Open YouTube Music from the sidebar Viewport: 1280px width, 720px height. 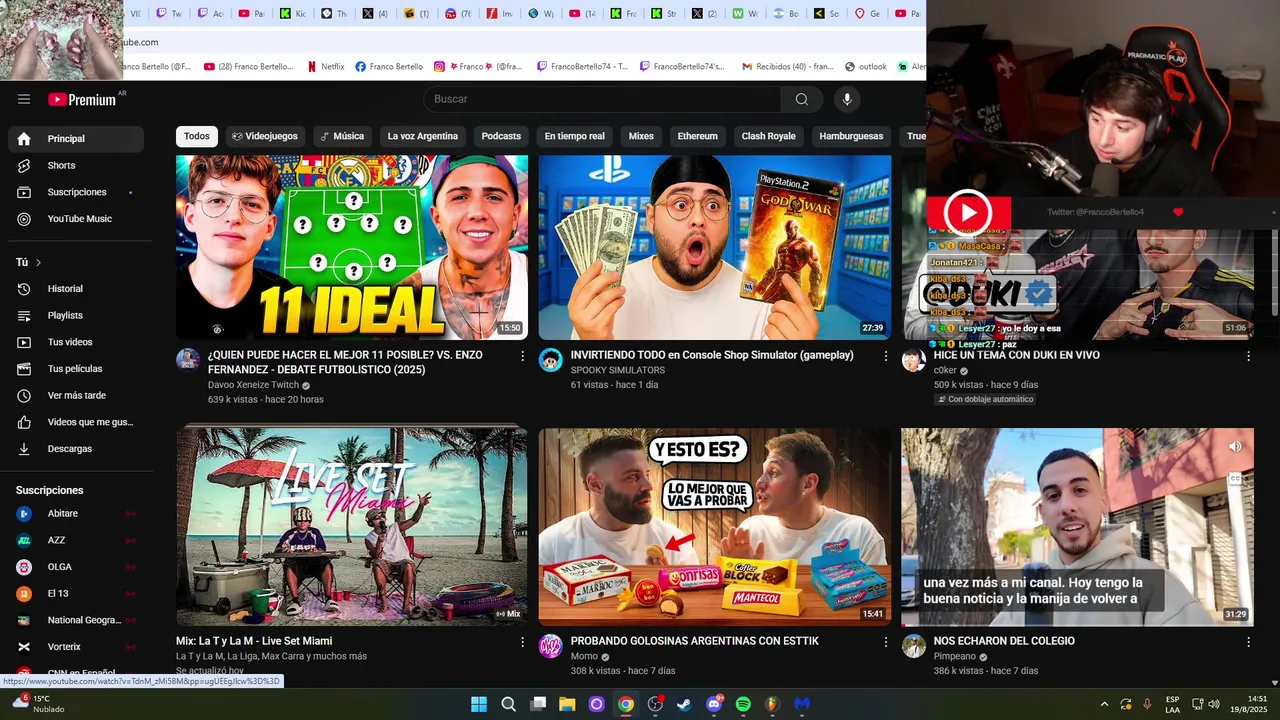pos(76,219)
